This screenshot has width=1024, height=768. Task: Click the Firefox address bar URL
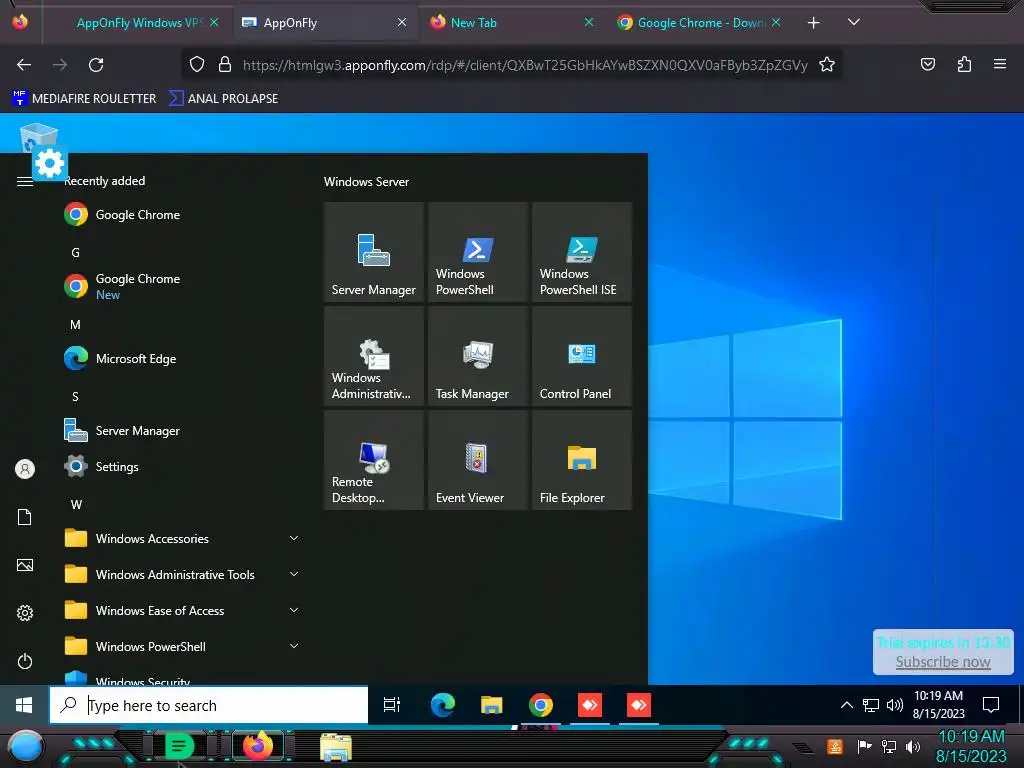click(x=525, y=65)
